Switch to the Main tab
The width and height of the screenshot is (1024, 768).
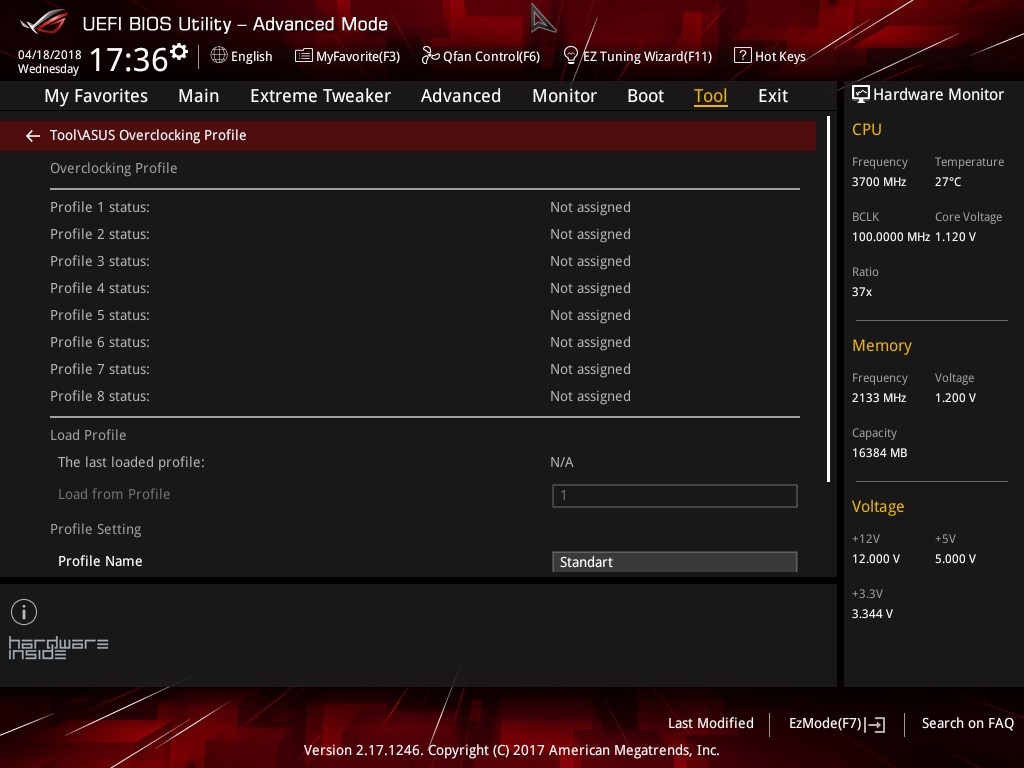tap(199, 96)
